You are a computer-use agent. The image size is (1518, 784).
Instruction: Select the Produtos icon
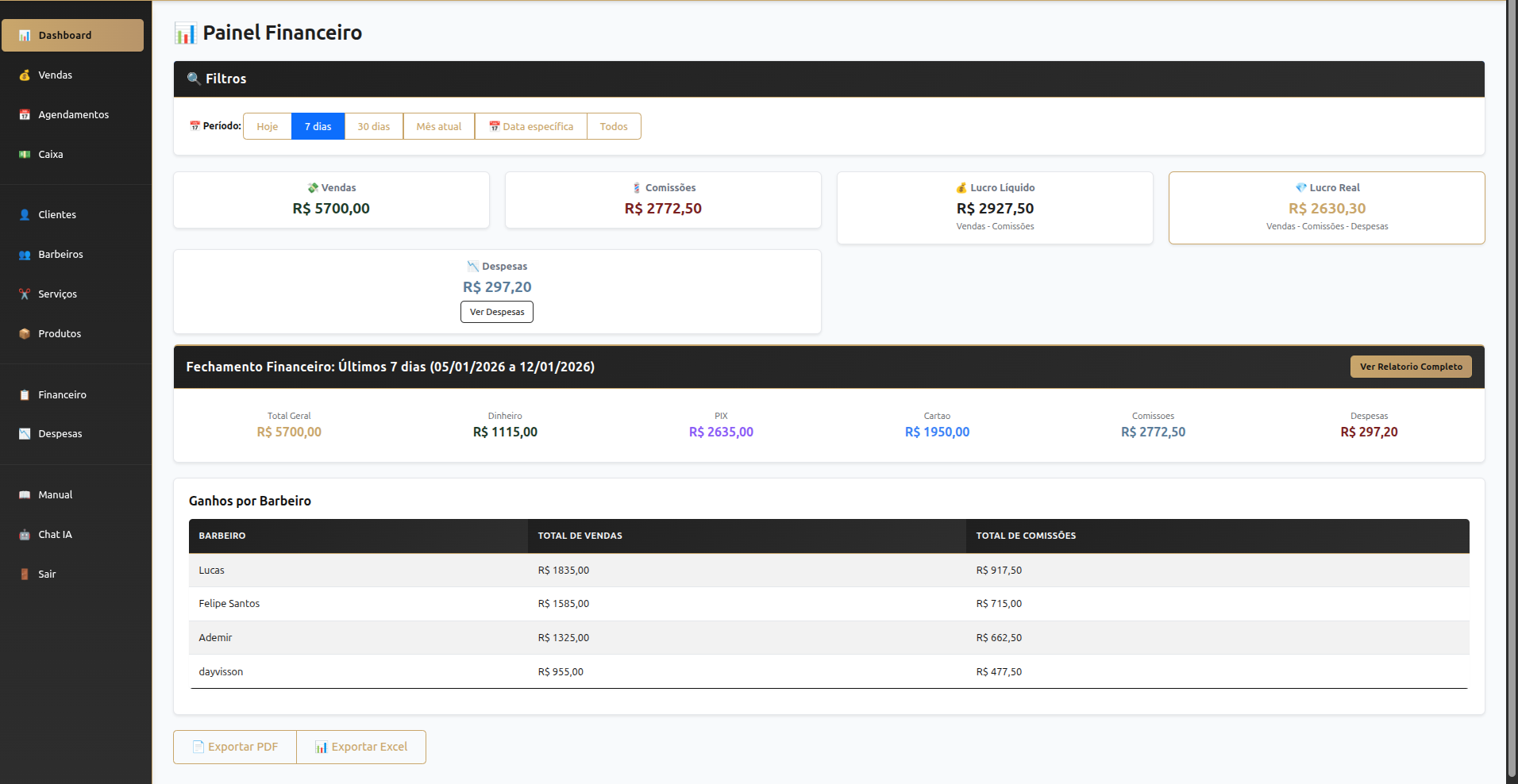25,333
